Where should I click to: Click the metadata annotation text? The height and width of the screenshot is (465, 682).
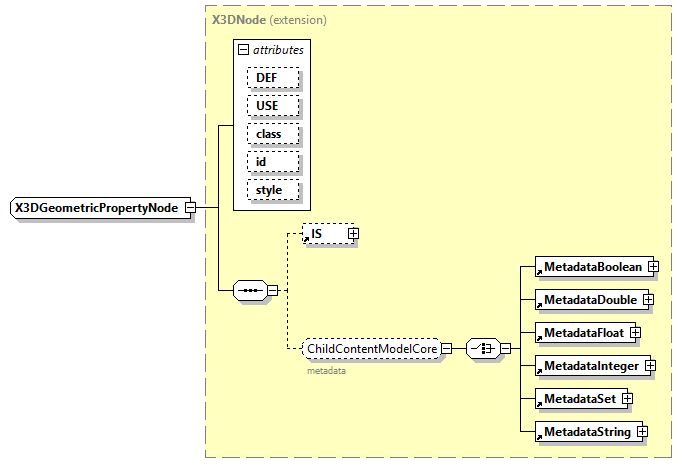[x=326, y=371]
